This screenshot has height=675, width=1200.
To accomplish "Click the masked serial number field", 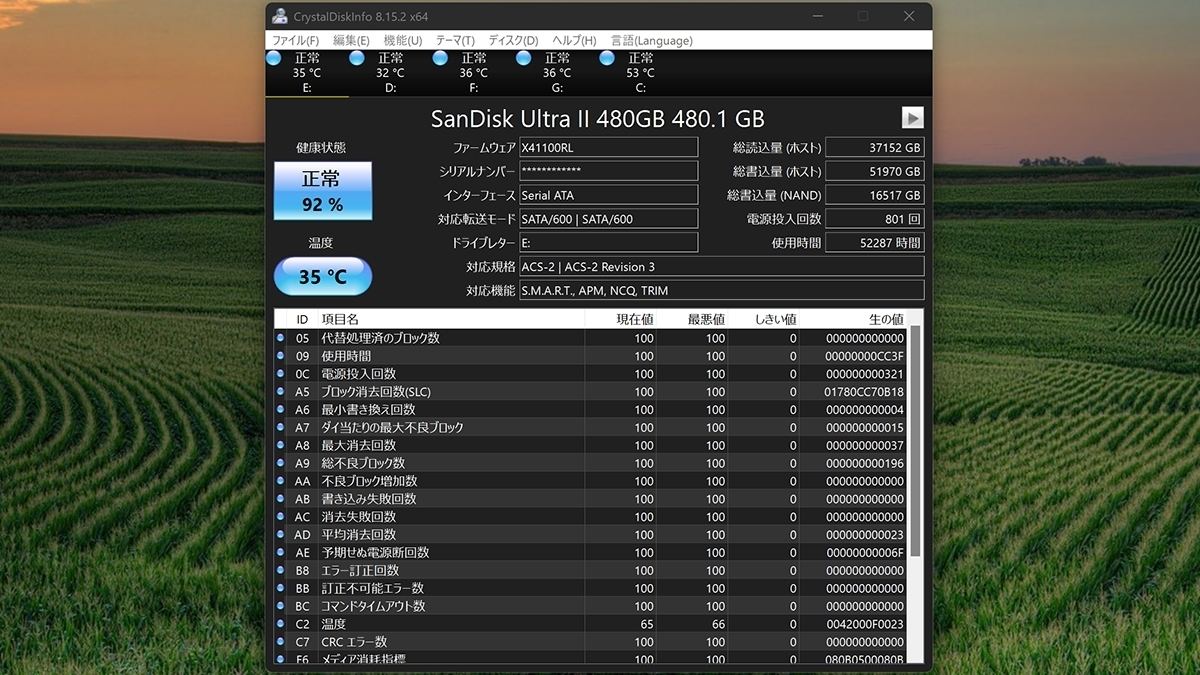I will click(x=608, y=171).
